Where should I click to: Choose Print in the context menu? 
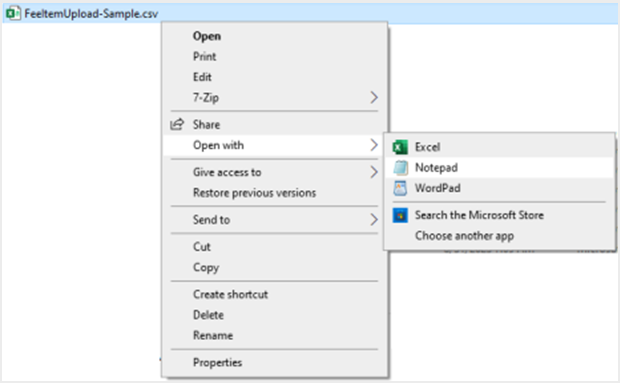(204, 57)
